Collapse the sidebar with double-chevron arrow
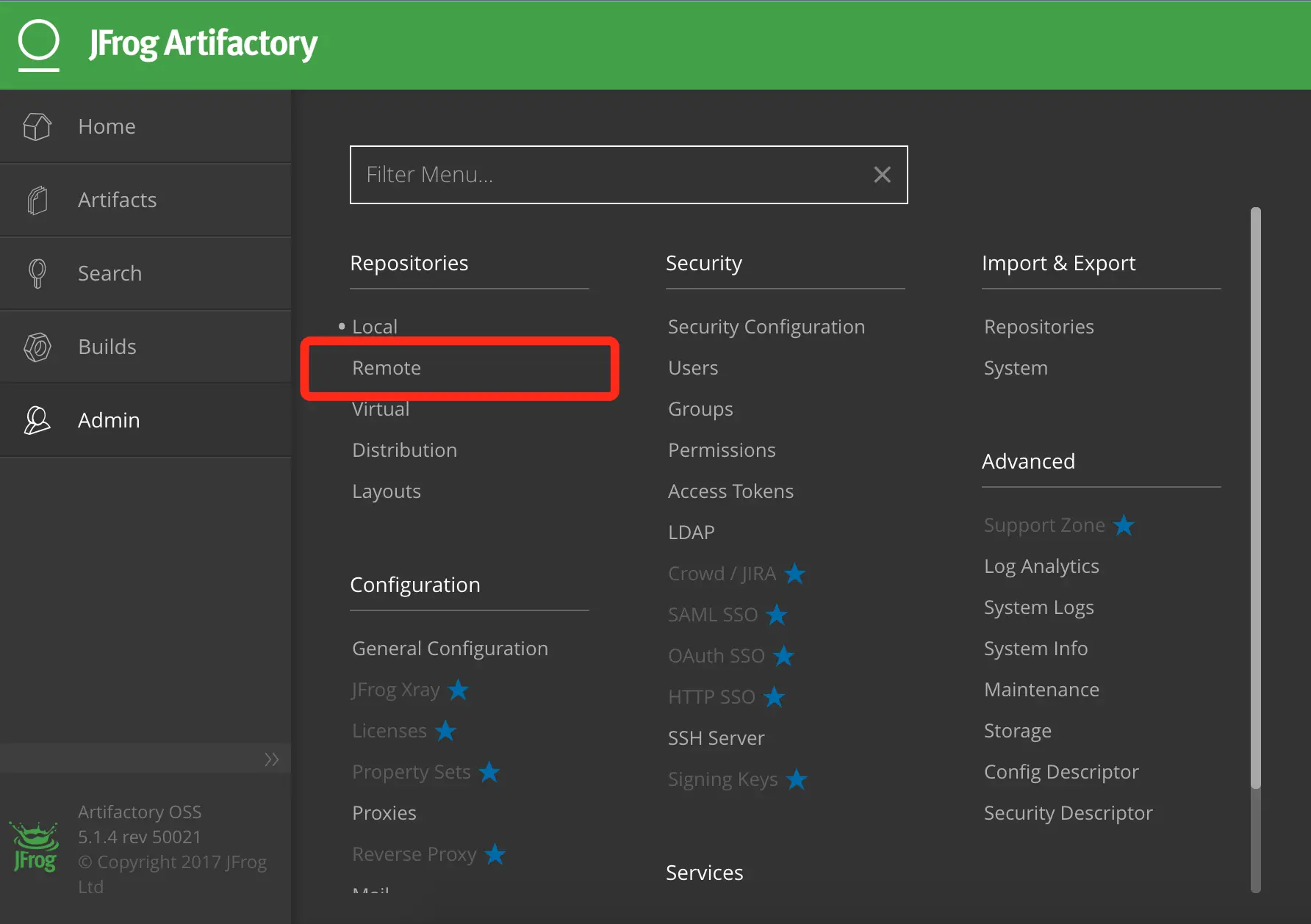Screen dimensions: 1311x924 click(271, 759)
